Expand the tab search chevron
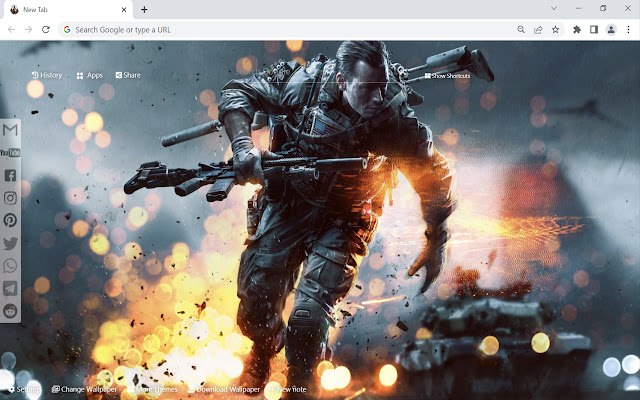 [554, 8]
